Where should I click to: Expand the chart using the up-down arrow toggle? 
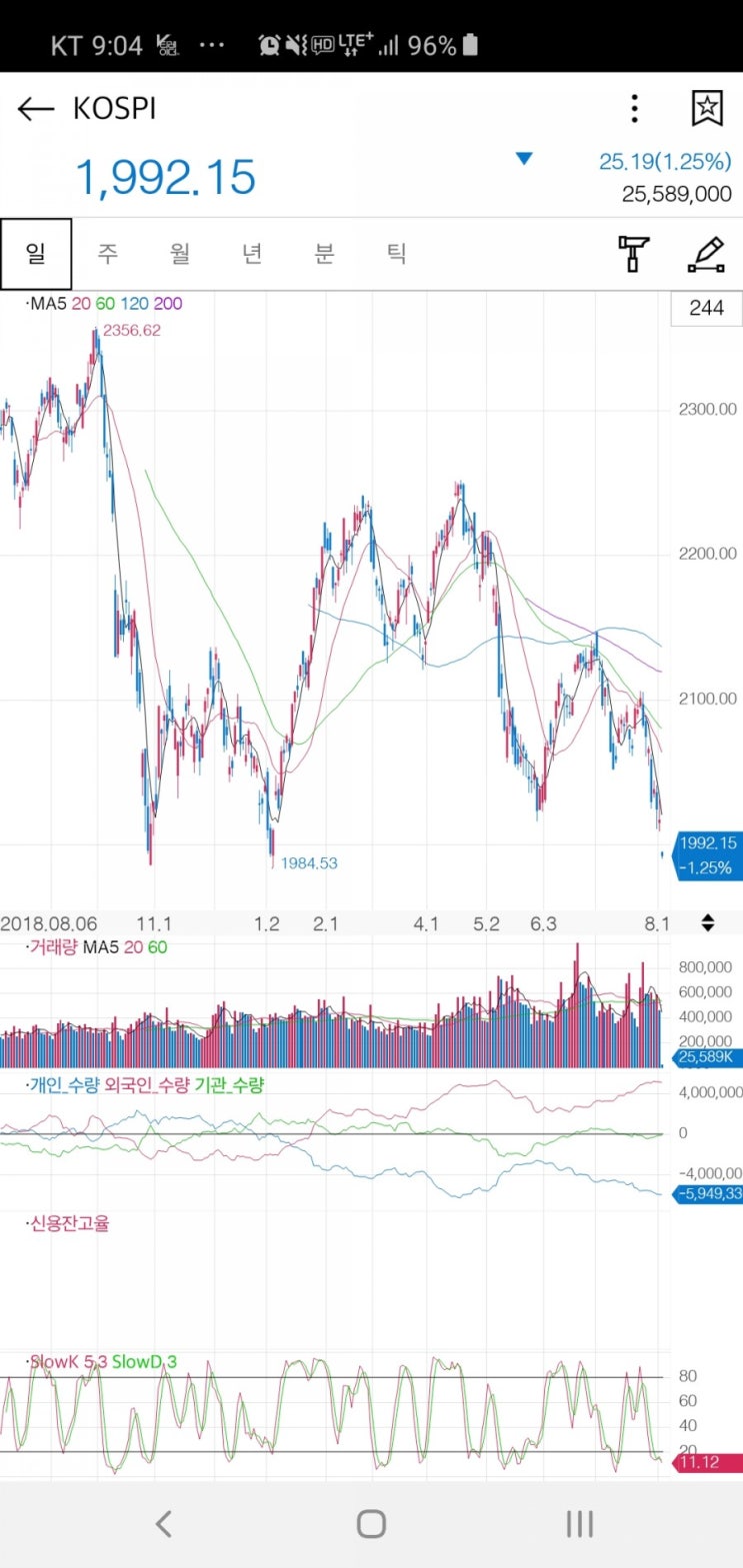coord(708,923)
